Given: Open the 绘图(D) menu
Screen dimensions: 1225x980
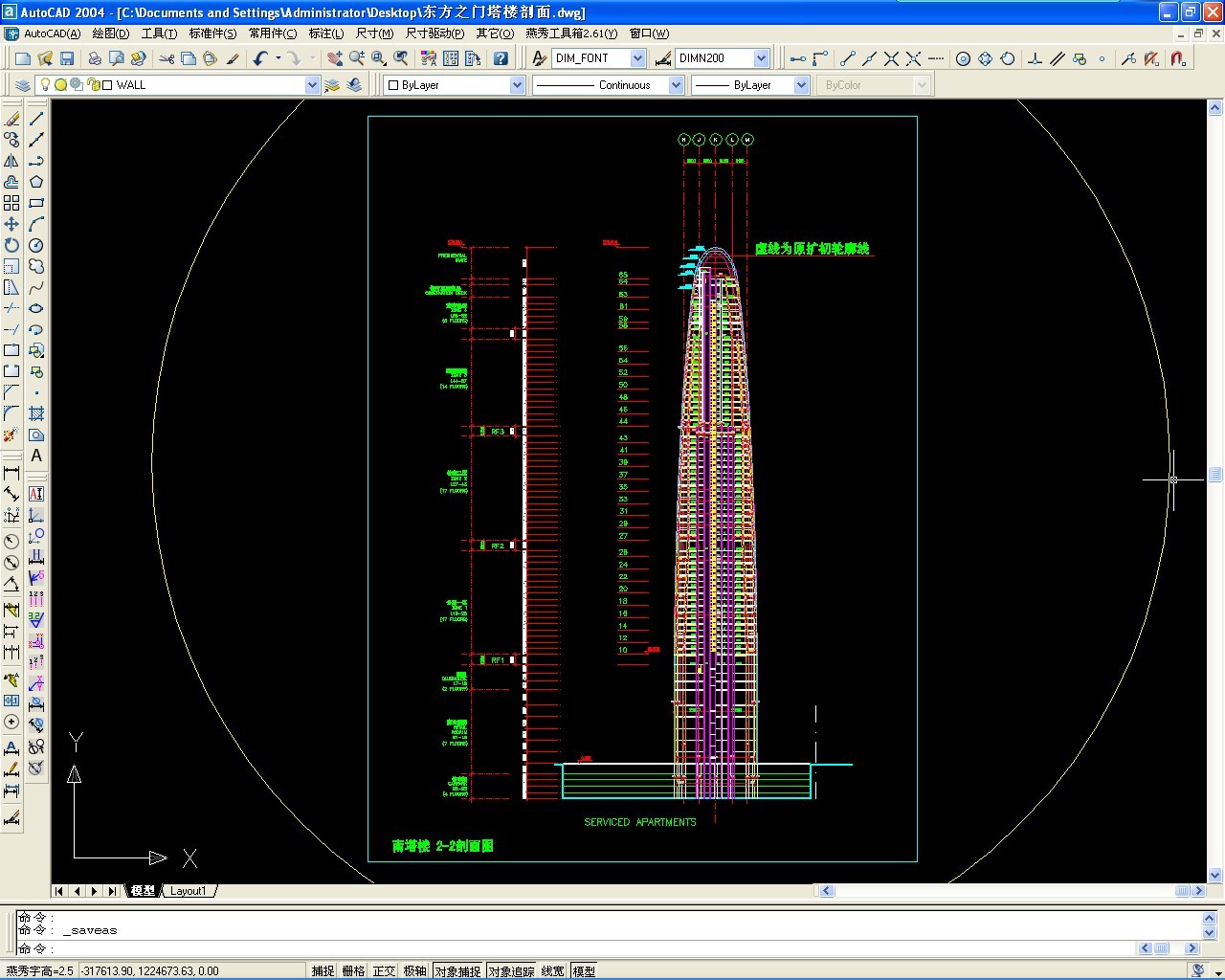Looking at the screenshot, I should click(x=110, y=33).
